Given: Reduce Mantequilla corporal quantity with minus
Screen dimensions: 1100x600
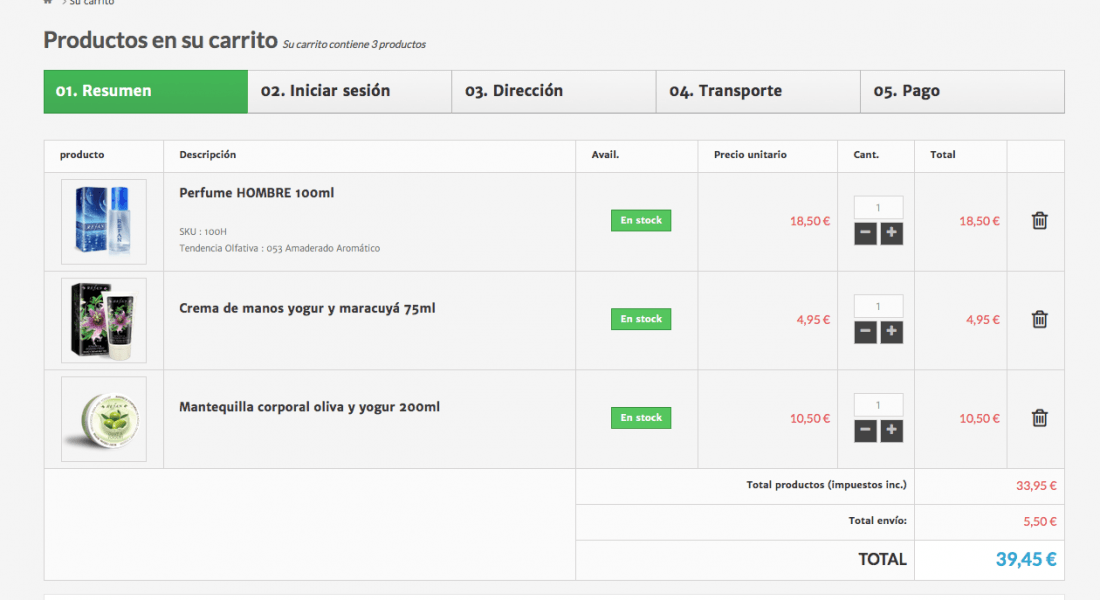Looking at the screenshot, I should coord(865,430).
